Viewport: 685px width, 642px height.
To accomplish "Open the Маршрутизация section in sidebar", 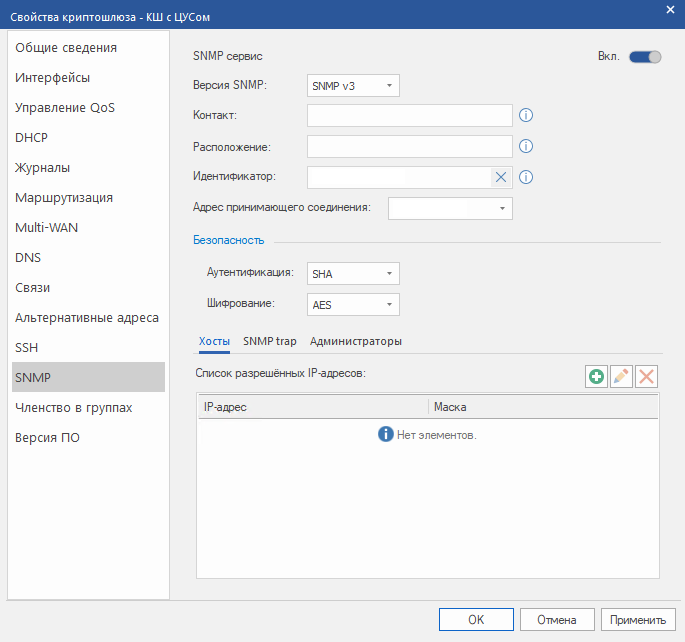I will coord(64,197).
